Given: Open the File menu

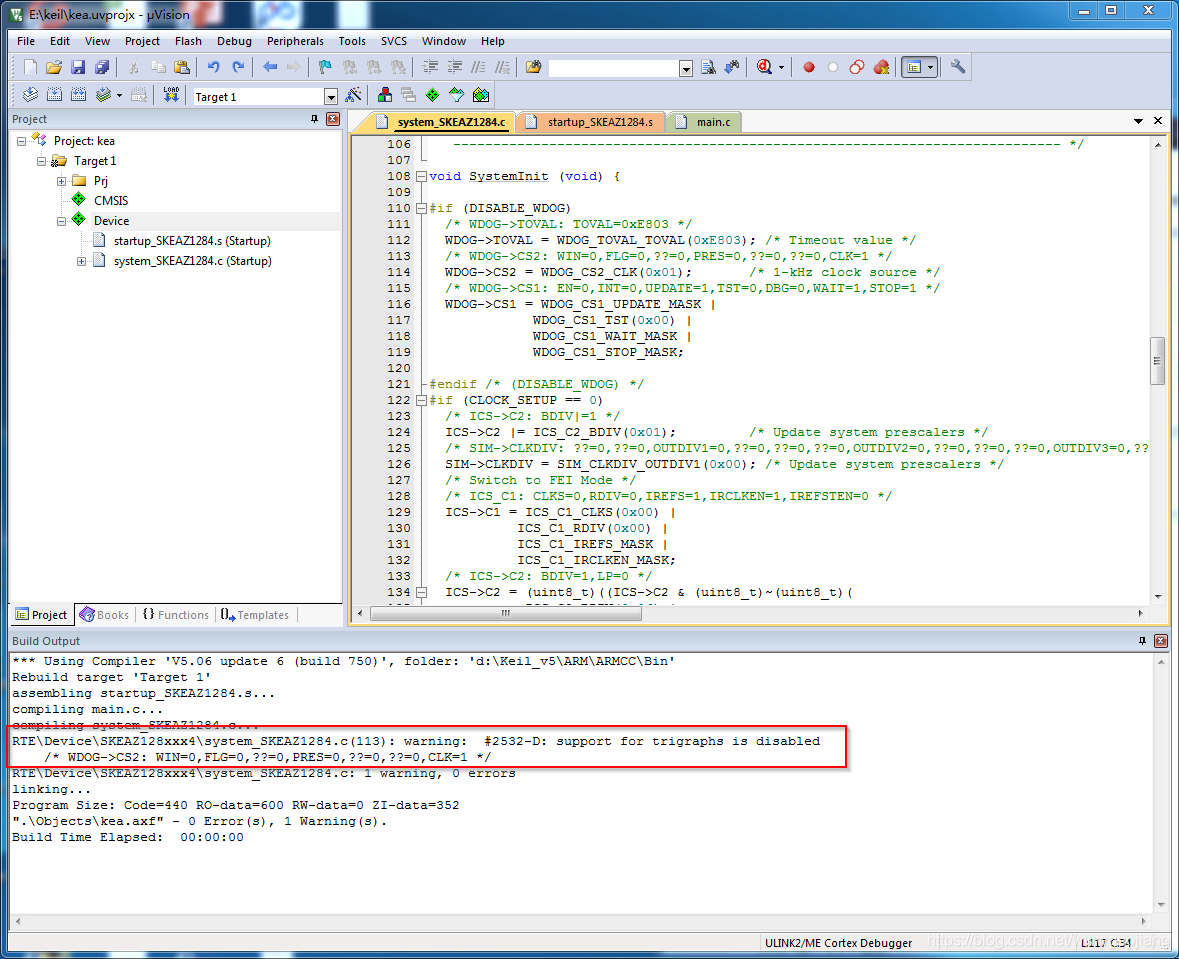Looking at the screenshot, I should tap(26, 41).
